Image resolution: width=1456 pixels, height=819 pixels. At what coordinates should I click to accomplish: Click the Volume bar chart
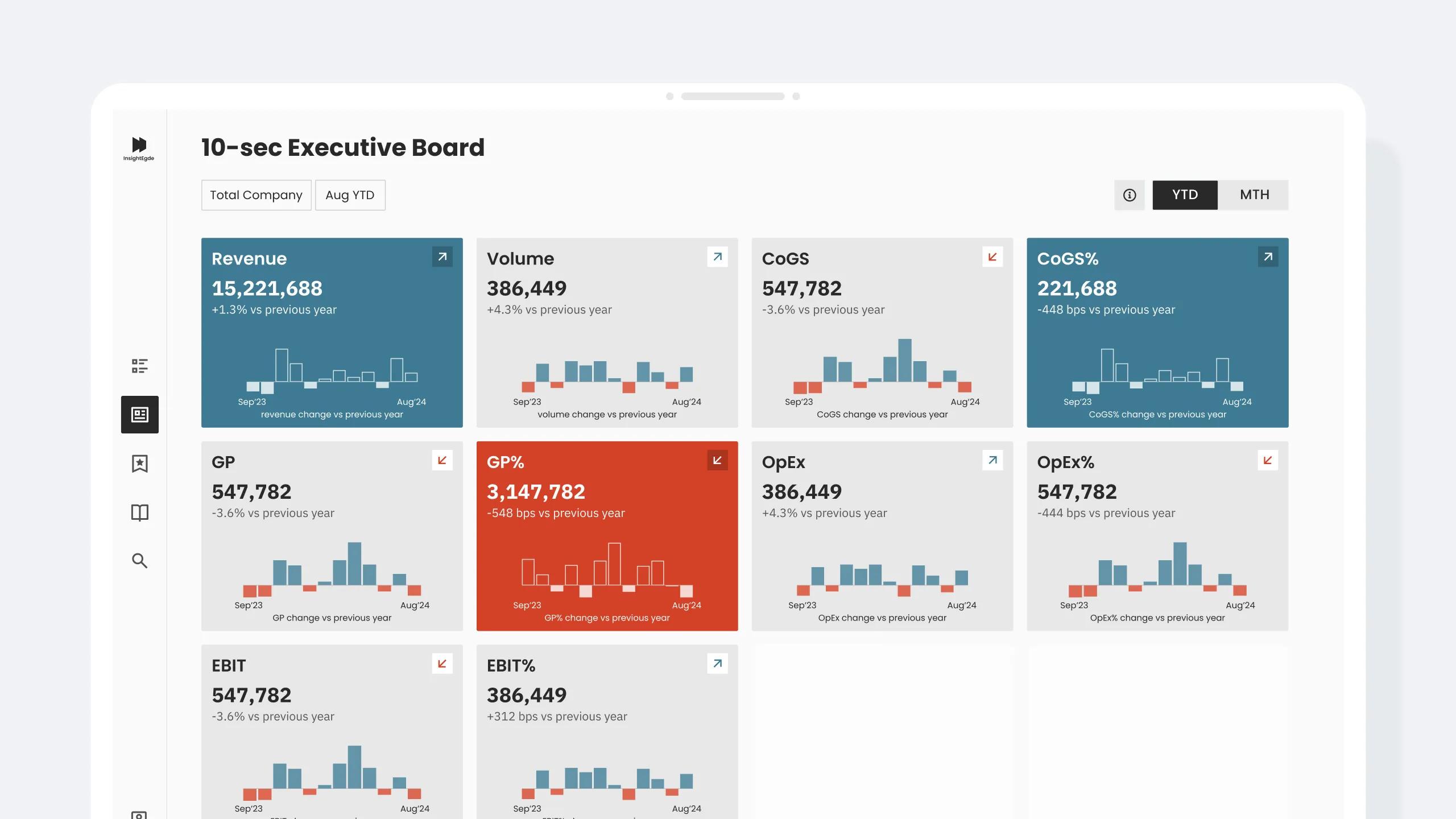coord(607,377)
